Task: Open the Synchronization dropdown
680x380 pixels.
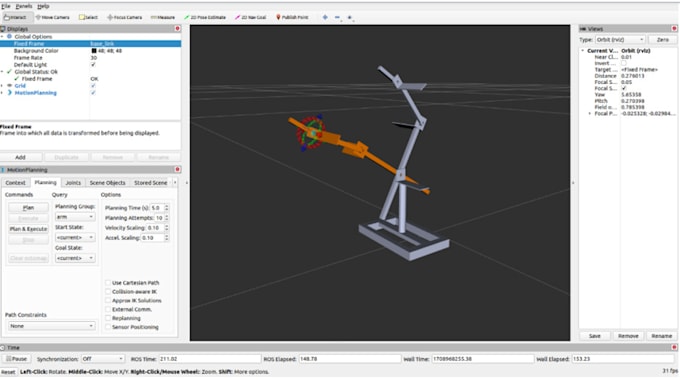Action: point(102,359)
